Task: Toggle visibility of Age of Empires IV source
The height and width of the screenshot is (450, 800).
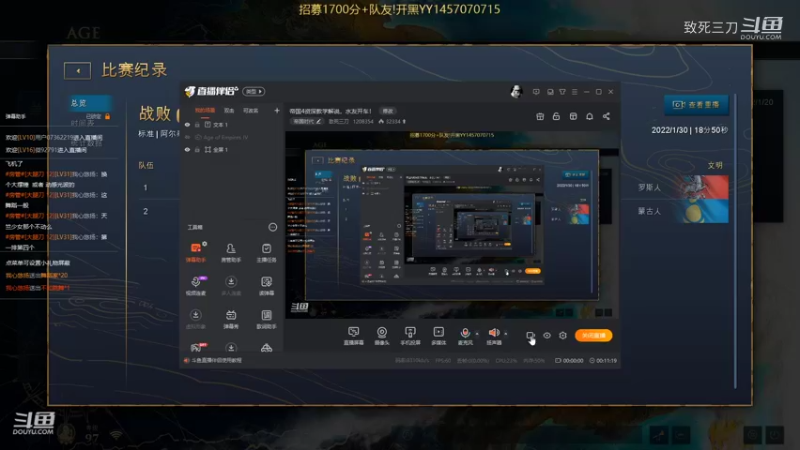Action: (x=187, y=137)
